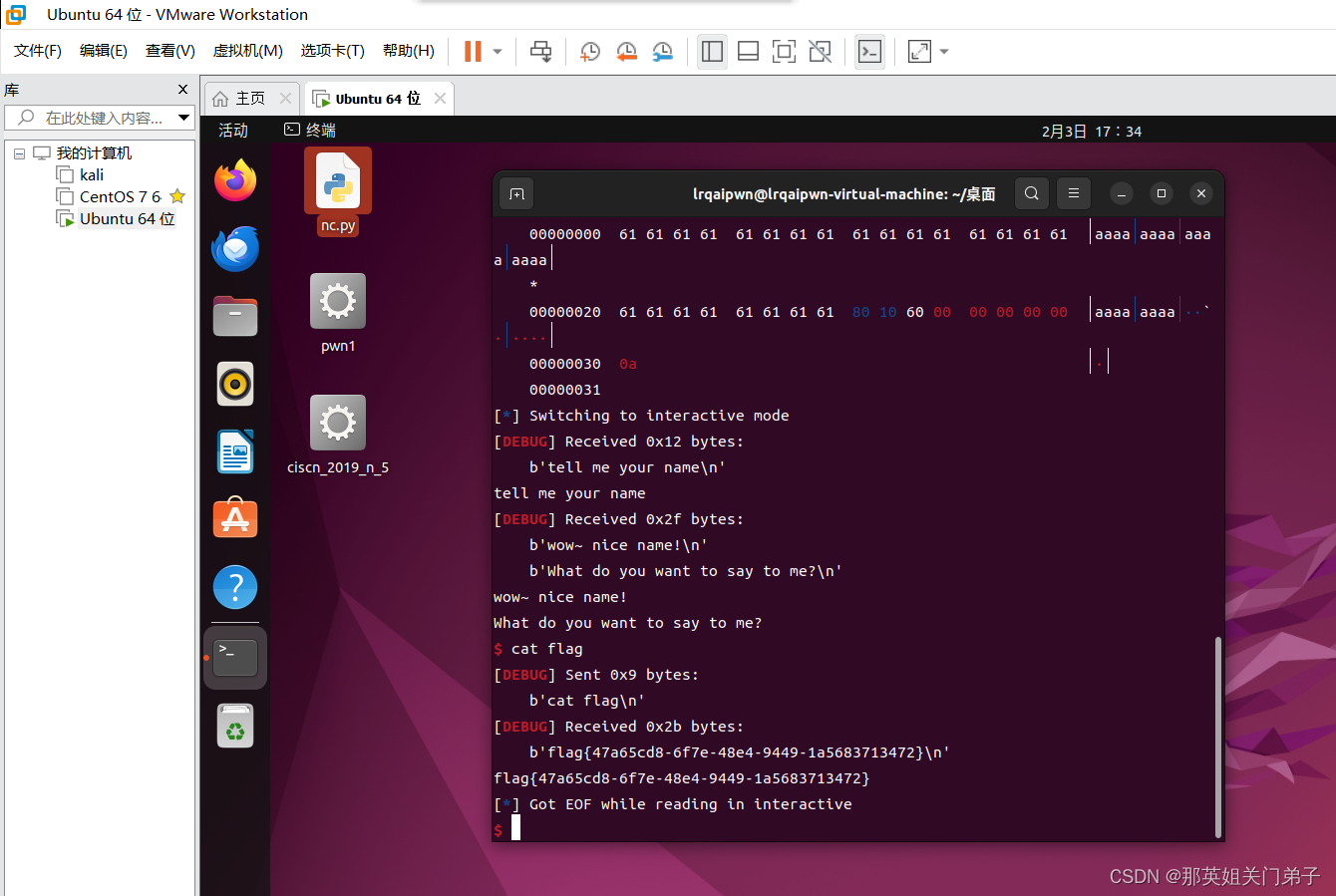1336x896 pixels.
Task: Click the favorite star next to CentOS 7
Action: (x=177, y=196)
